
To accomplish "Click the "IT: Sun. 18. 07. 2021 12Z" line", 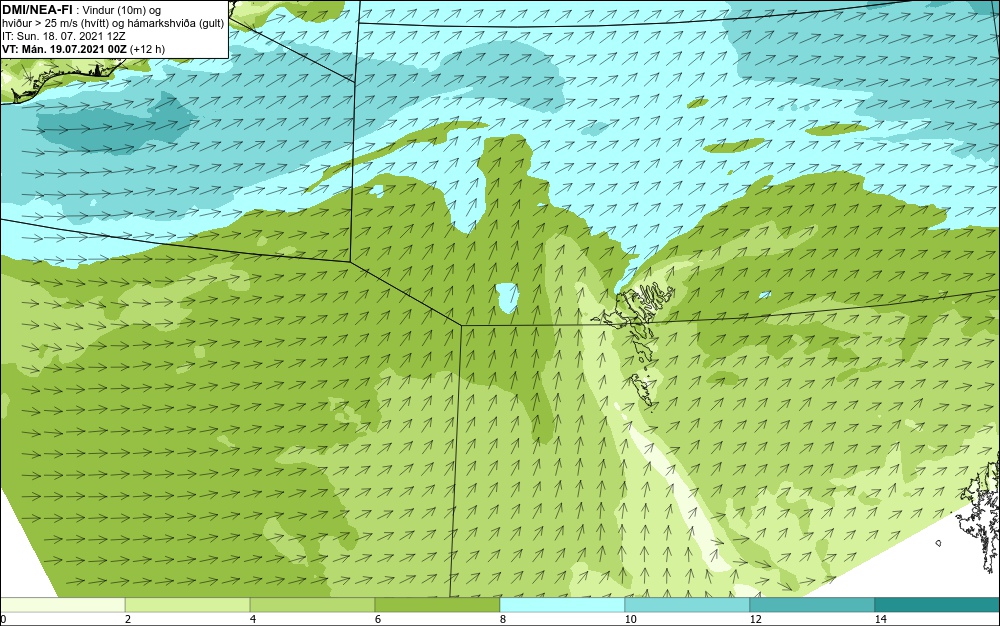I will pos(64,36).
